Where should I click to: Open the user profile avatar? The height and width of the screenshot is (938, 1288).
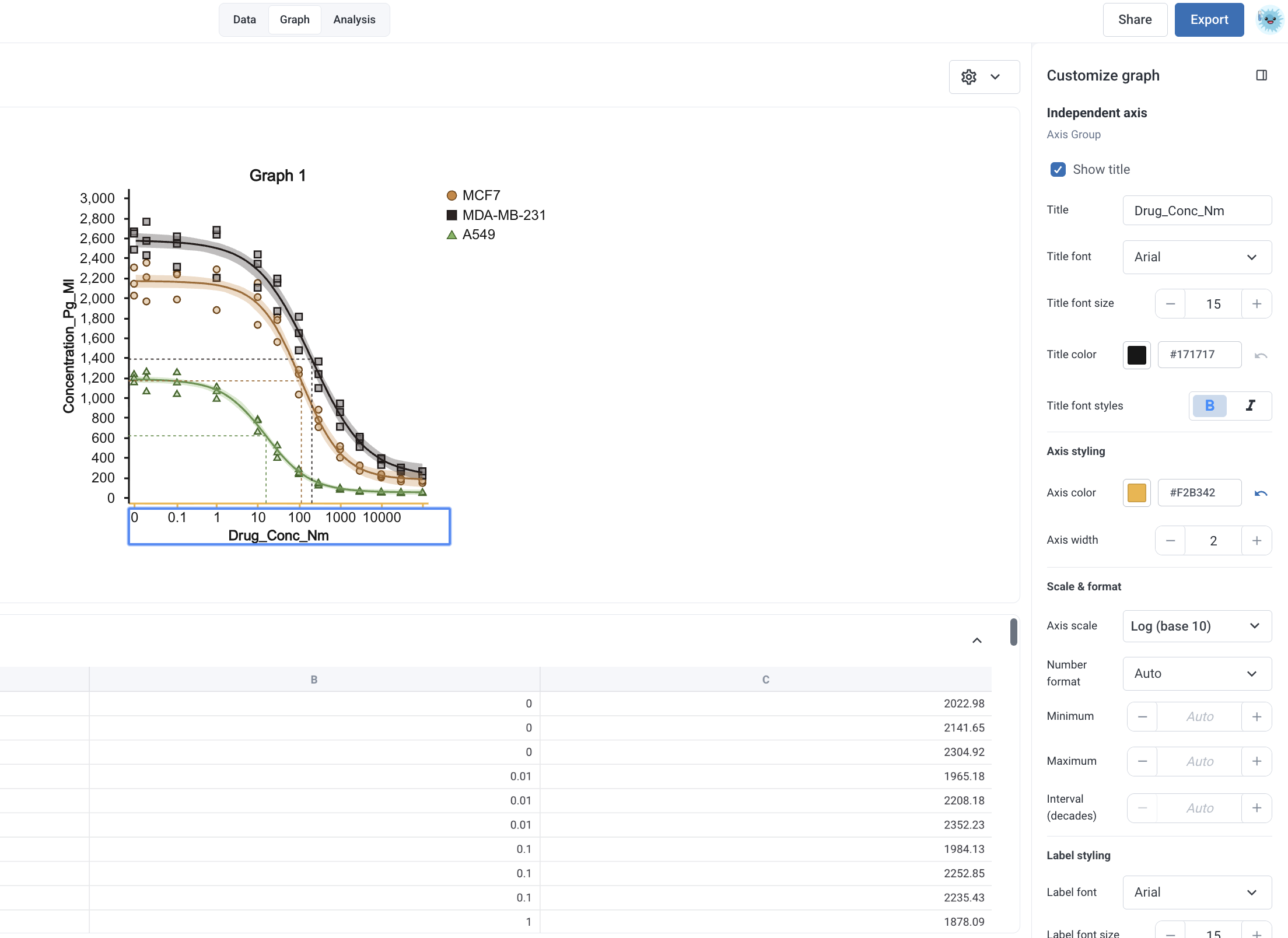pyautogui.click(x=1269, y=20)
